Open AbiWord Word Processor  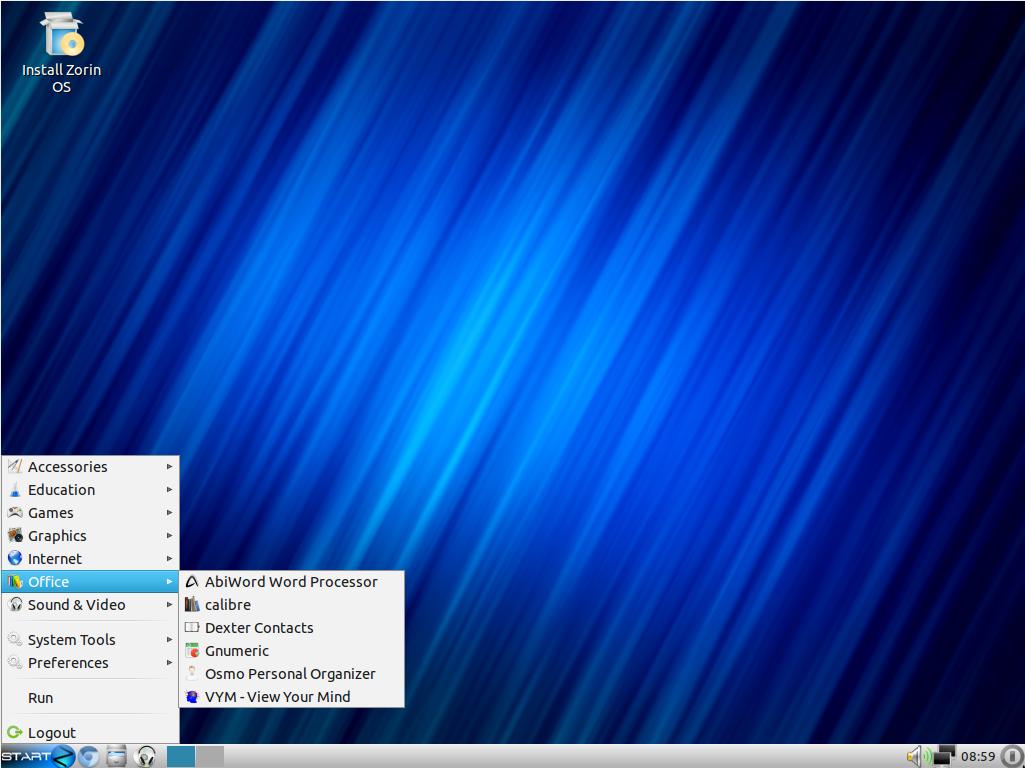291,582
